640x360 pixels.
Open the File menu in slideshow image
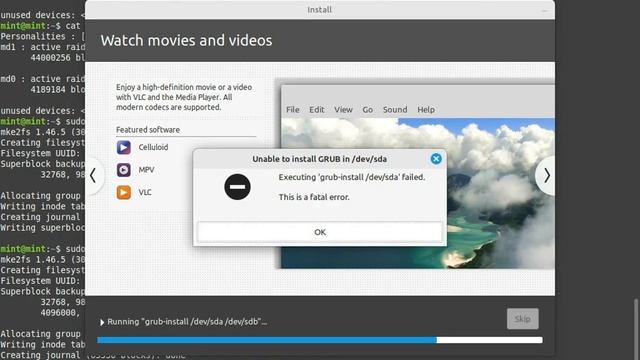pos(293,110)
